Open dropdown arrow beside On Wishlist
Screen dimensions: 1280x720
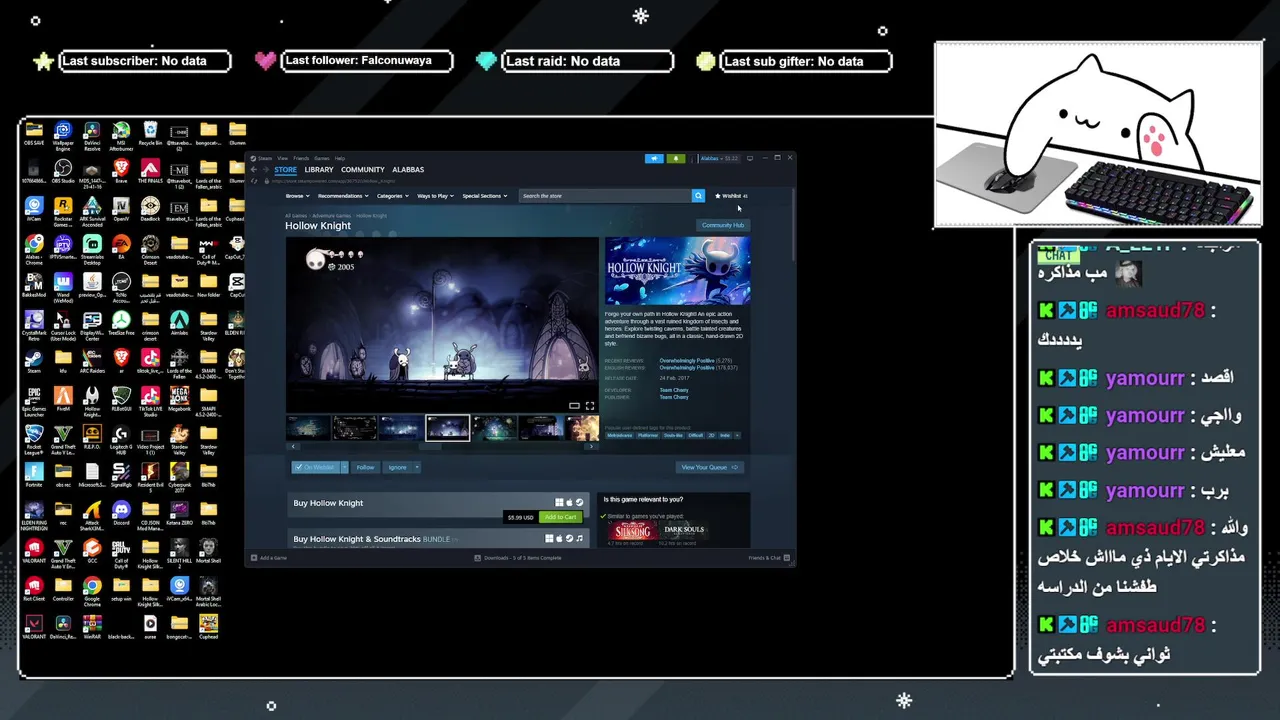point(345,467)
